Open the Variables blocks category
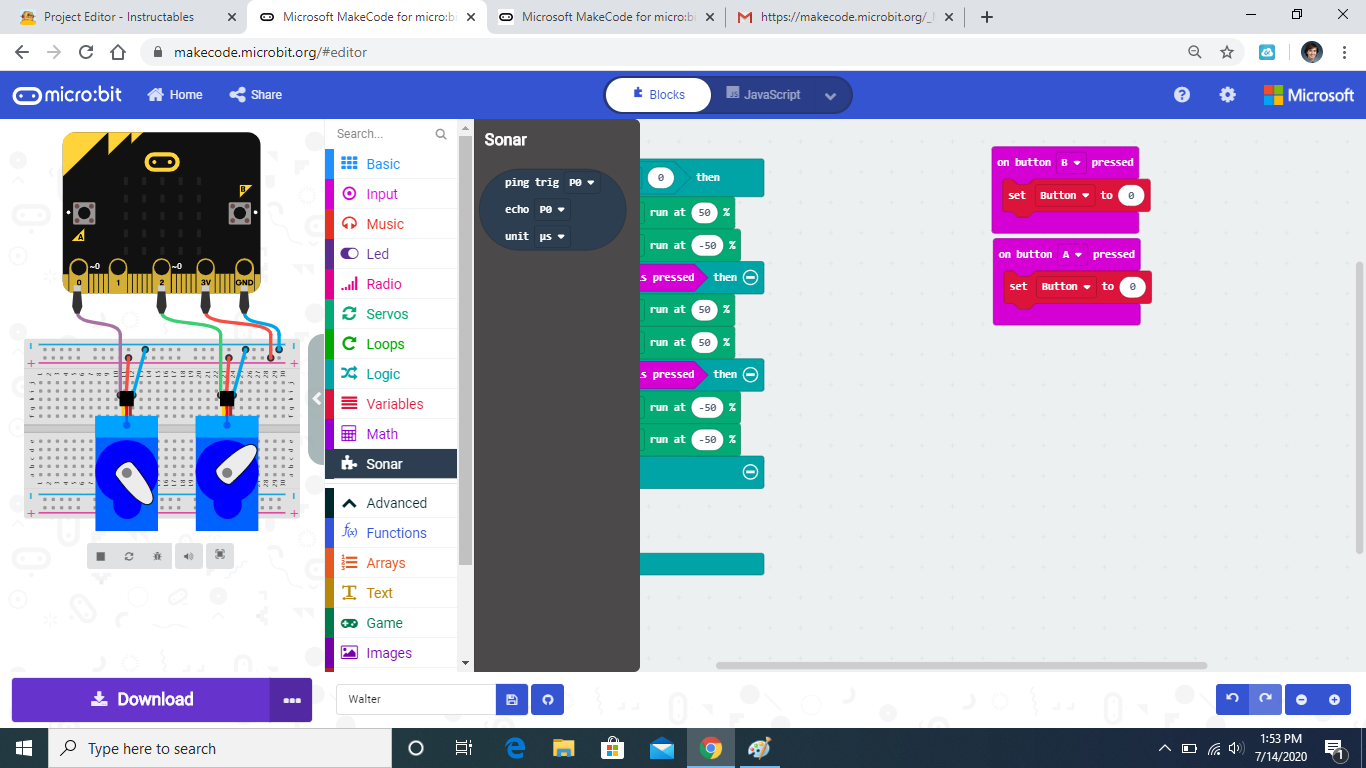1366x768 pixels. (391, 404)
